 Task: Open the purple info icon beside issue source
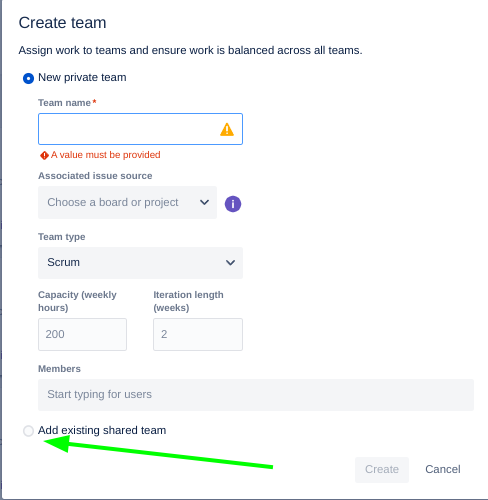click(x=233, y=204)
